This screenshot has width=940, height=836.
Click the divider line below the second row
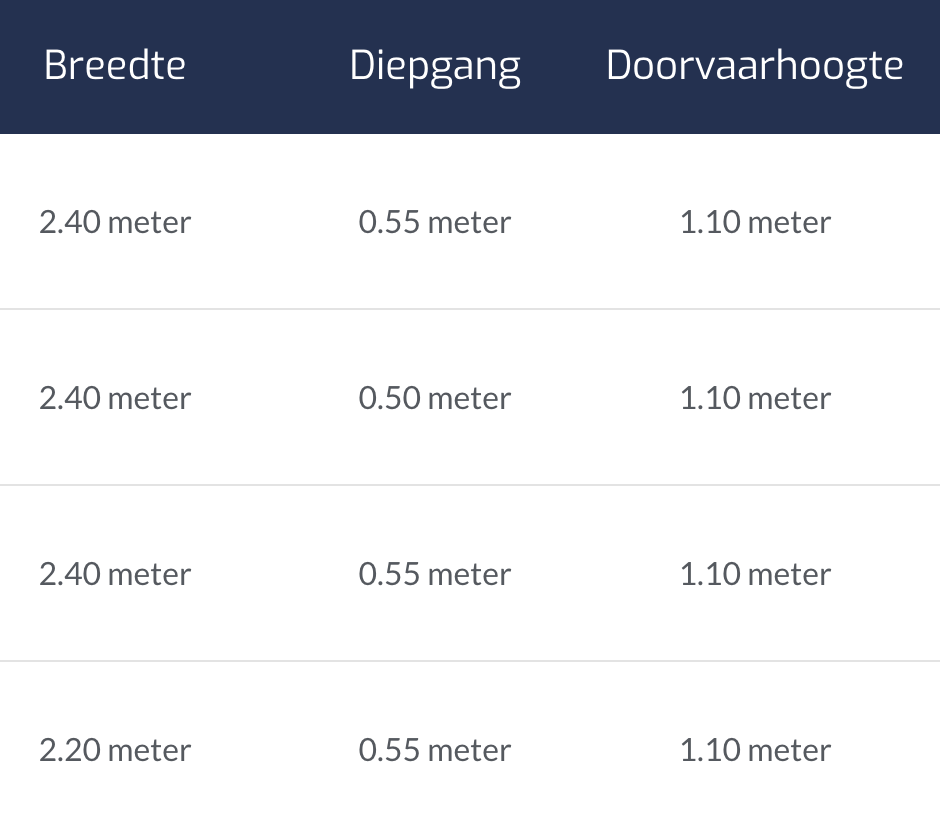point(470,485)
